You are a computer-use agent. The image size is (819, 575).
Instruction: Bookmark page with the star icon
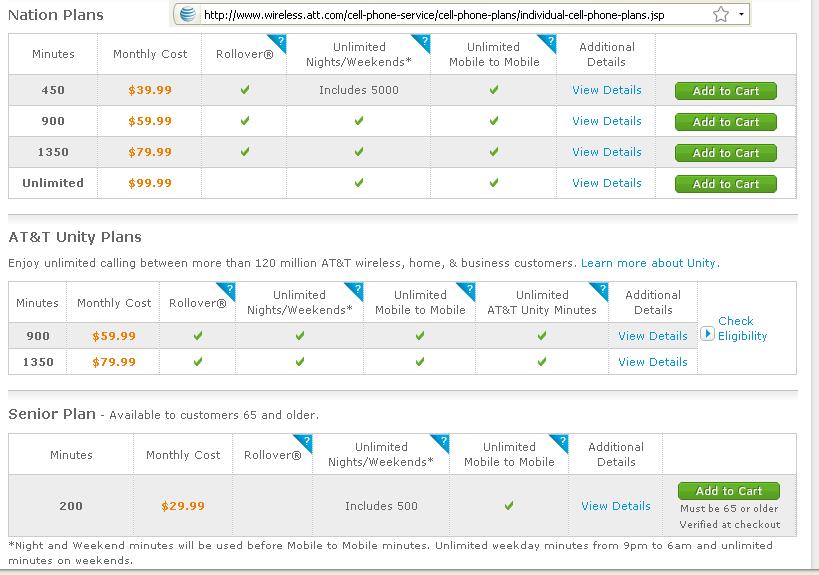721,15
